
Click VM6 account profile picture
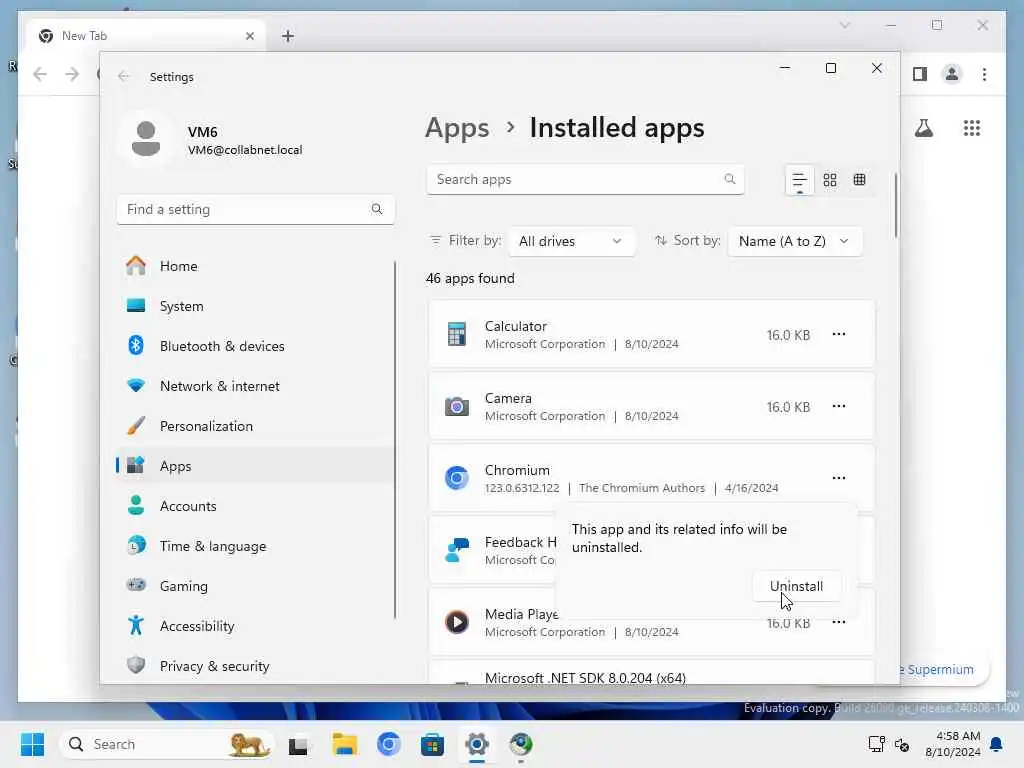point(146,138)
